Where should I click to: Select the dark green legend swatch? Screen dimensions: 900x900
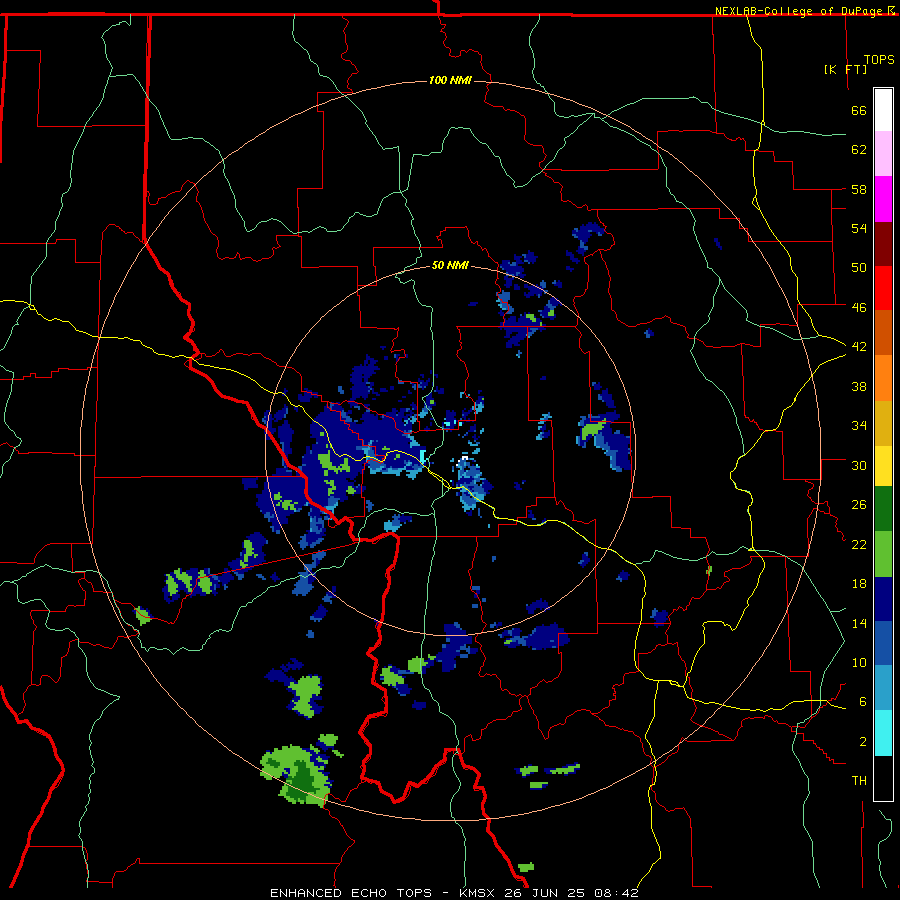pos(883,509)
